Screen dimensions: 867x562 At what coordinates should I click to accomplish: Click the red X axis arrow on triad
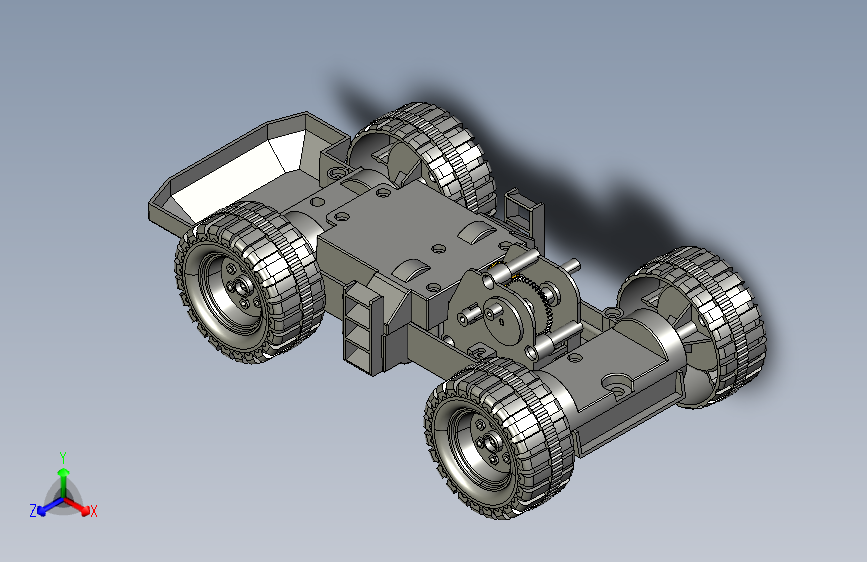tap(79, 507)
